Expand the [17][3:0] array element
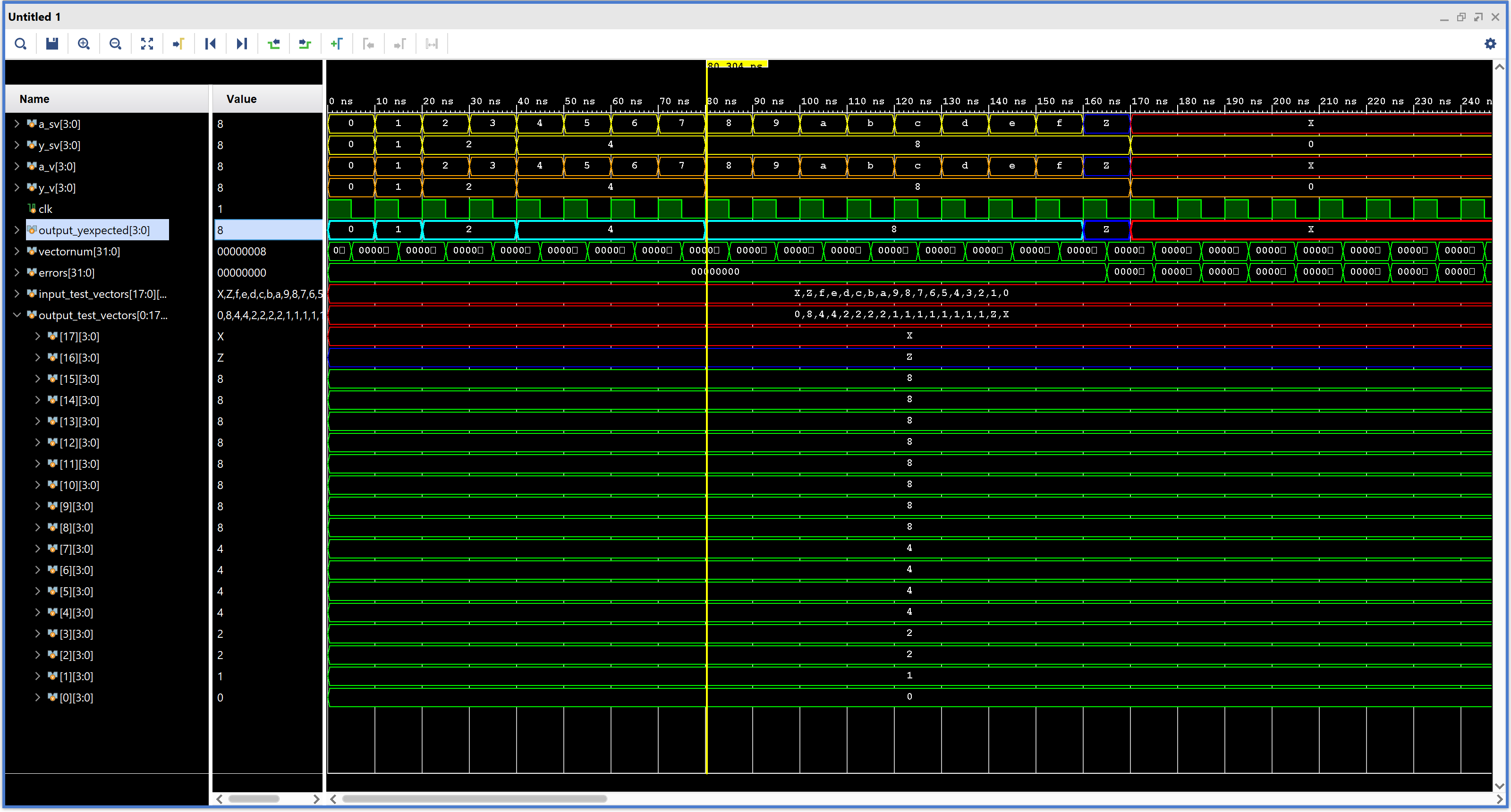This screenshot has height=812, width=1511. (x=38, y=337)
